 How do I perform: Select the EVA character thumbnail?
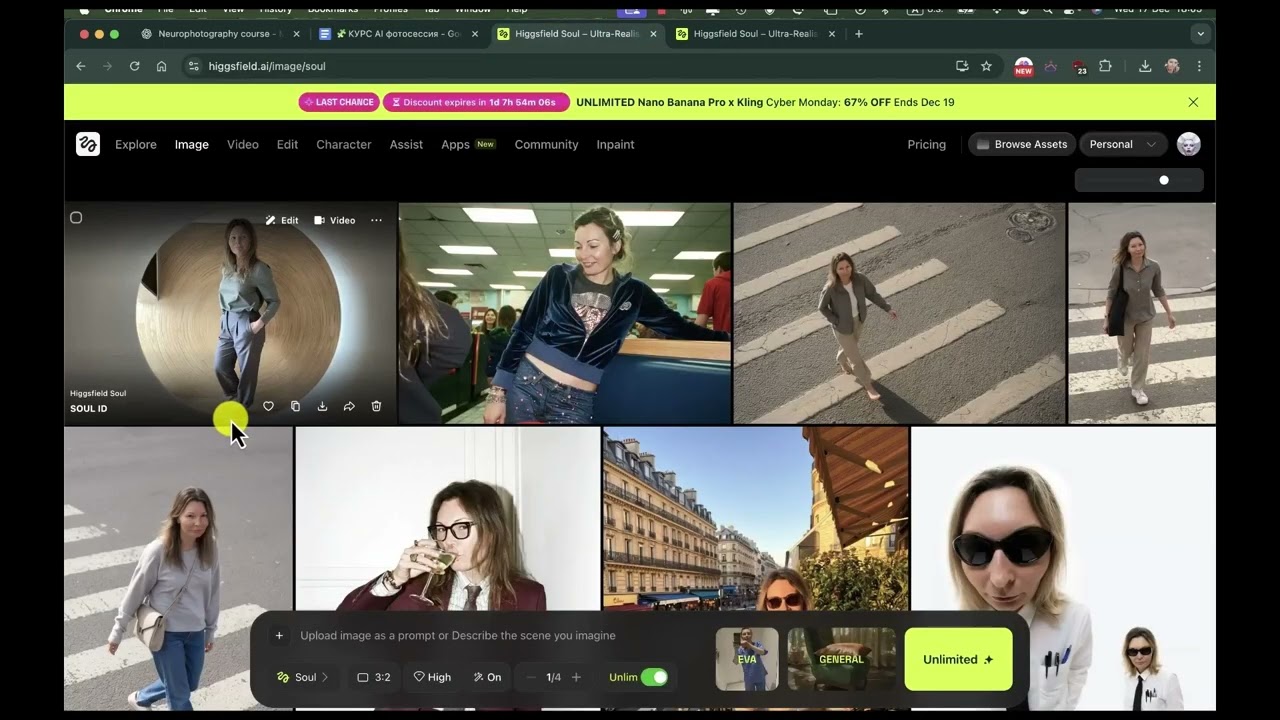click(x=747, y=659)
